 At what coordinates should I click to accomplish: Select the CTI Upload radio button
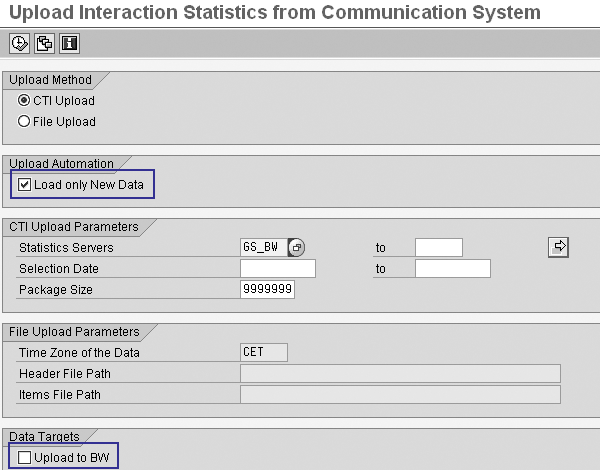(25, 100)
